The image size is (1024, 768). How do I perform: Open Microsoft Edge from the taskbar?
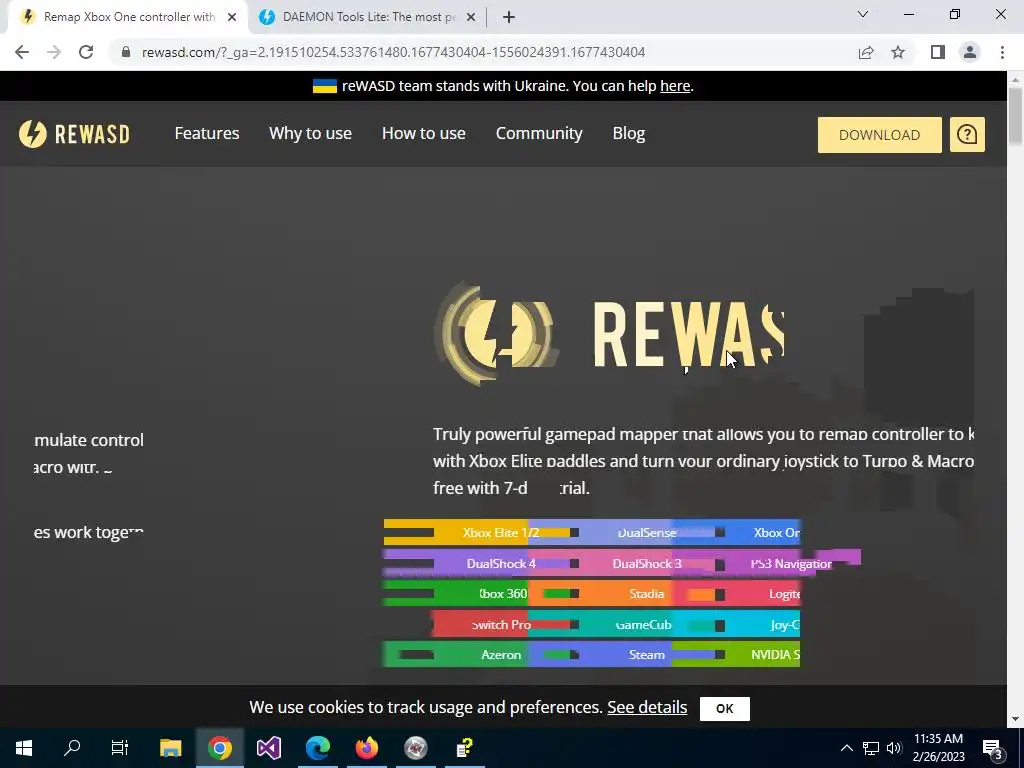point(317,748)
